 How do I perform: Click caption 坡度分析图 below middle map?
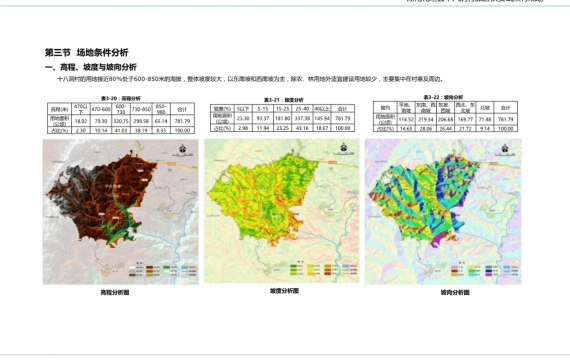pyautogui.click(x=284, y=291)
